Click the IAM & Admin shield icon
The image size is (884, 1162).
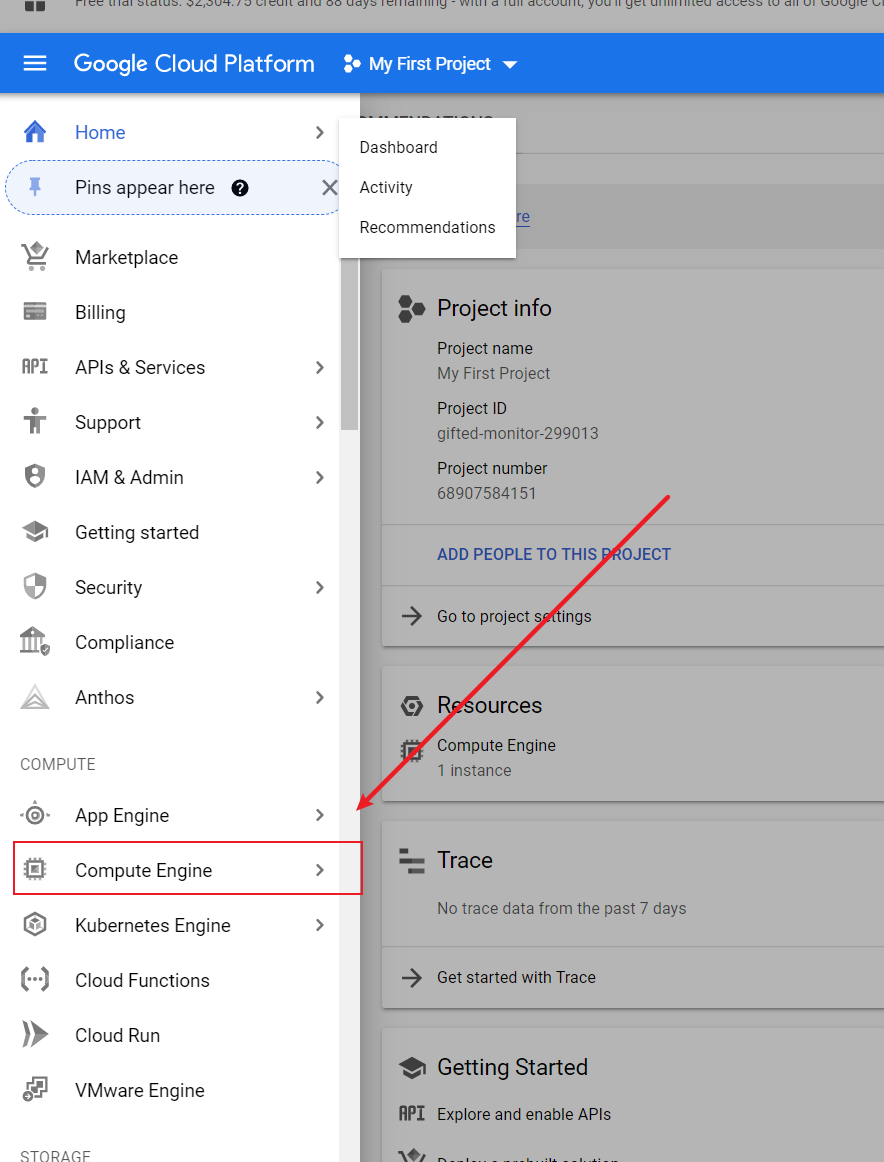coord(35,477)
